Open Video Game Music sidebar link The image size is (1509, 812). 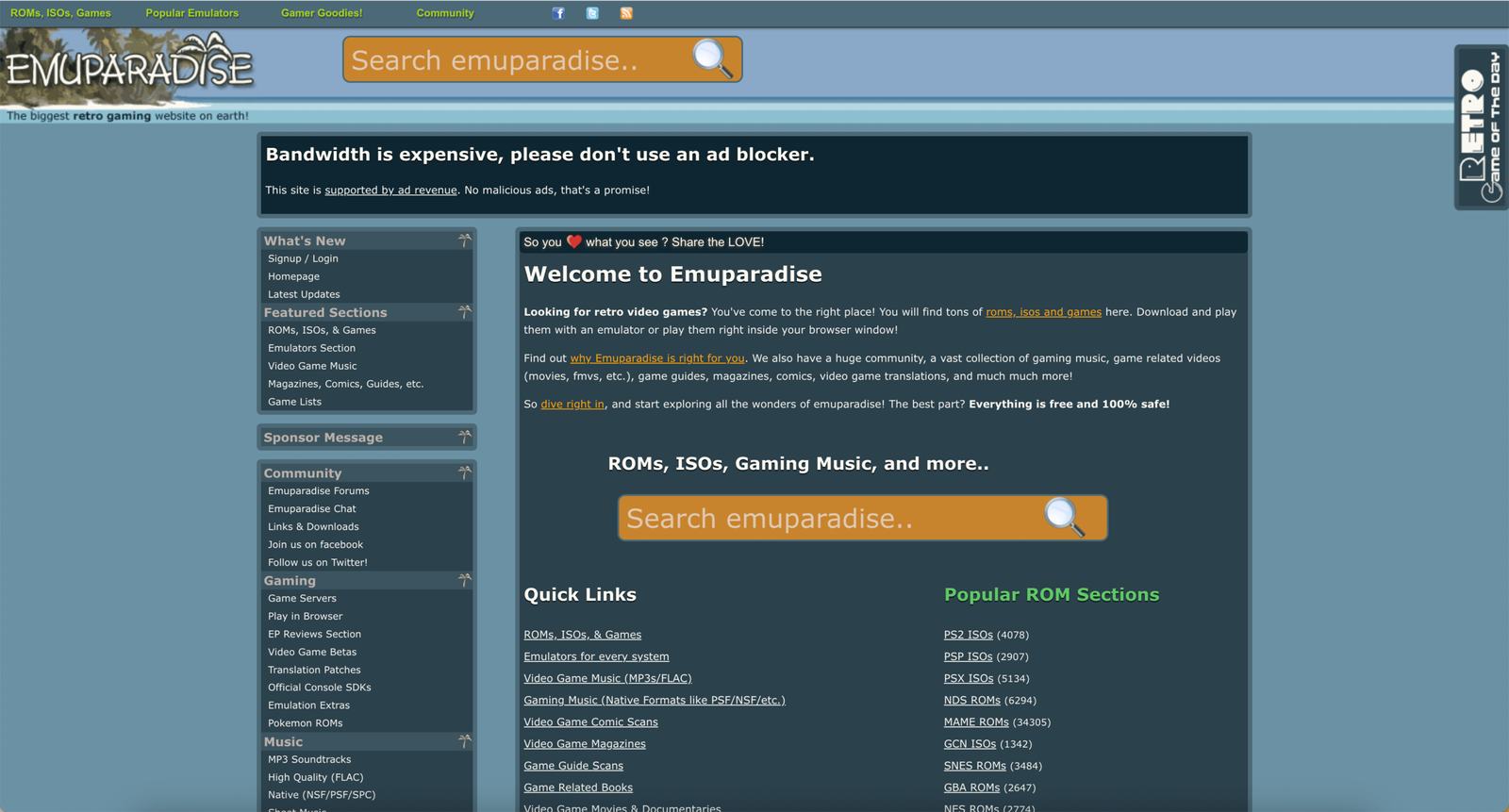tap(312, 366)
